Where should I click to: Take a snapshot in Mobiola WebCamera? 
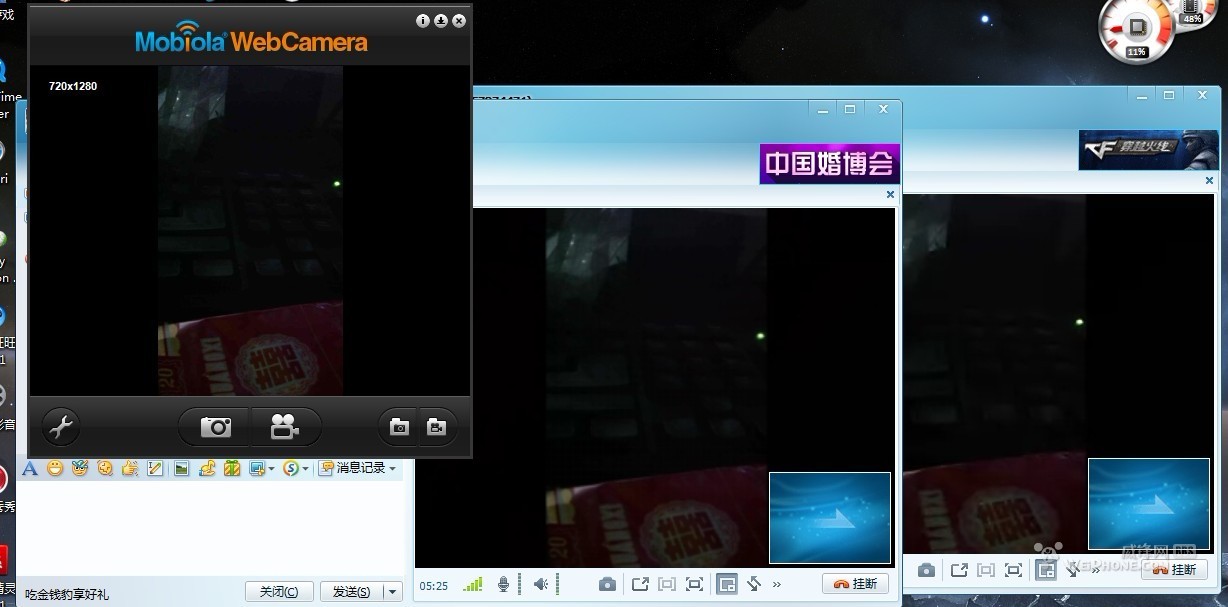(x=215, y=428)
